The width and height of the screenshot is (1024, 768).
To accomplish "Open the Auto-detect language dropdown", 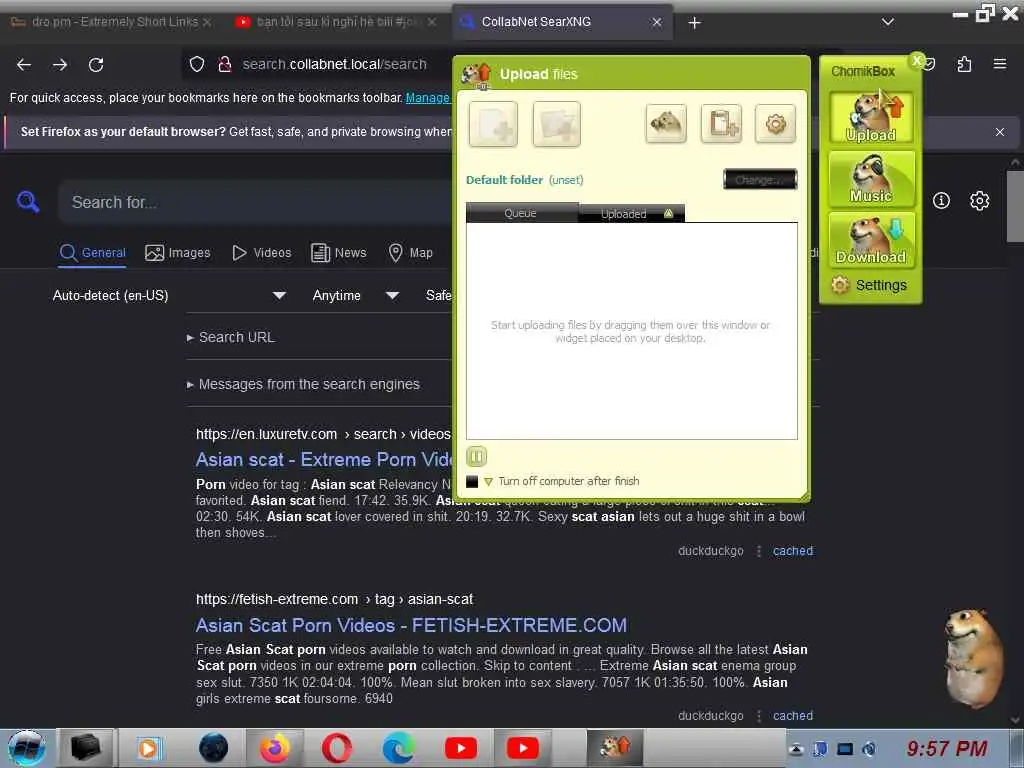I will 169,296.
